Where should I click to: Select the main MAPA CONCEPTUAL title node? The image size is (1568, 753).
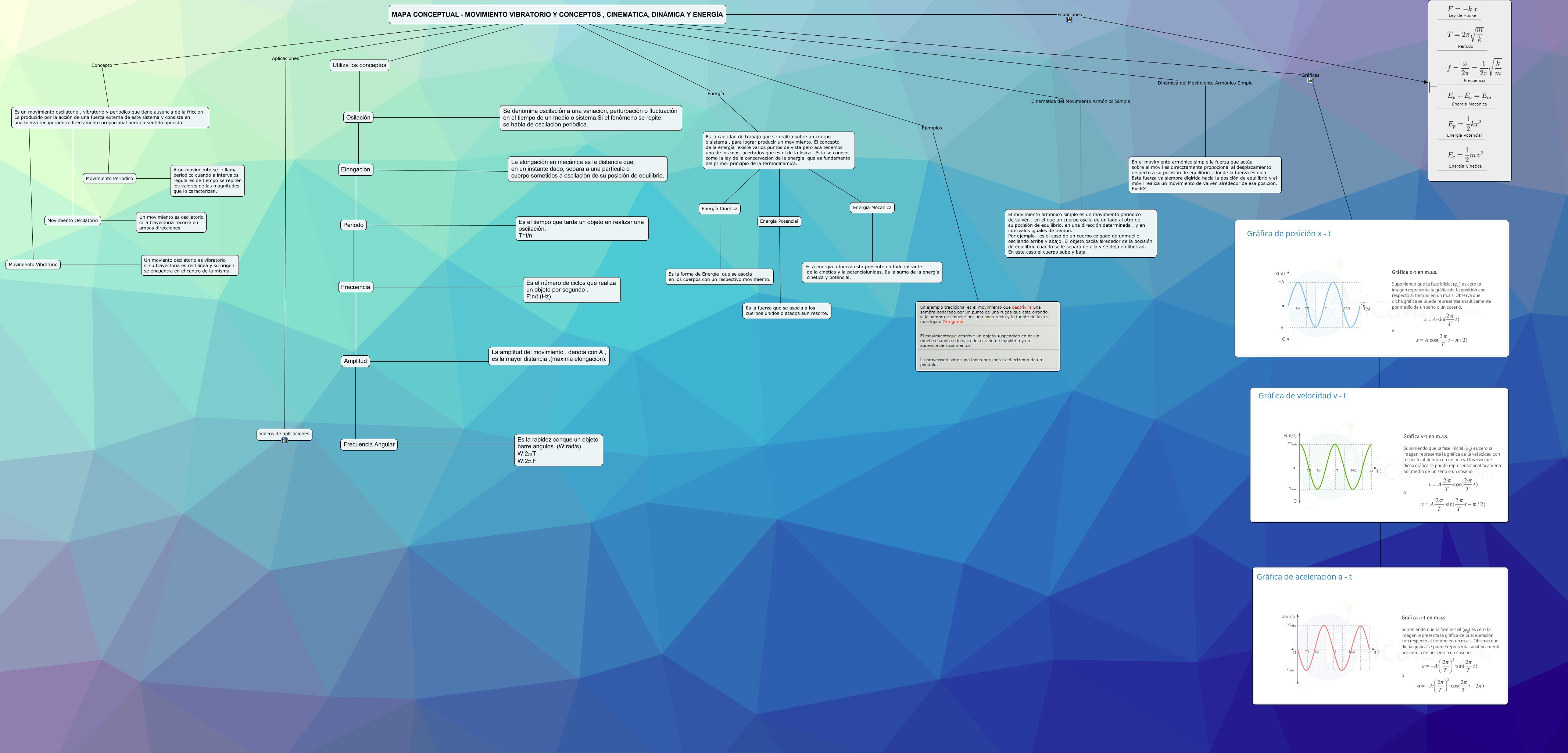pyautogui.click(x=557, y=15)
